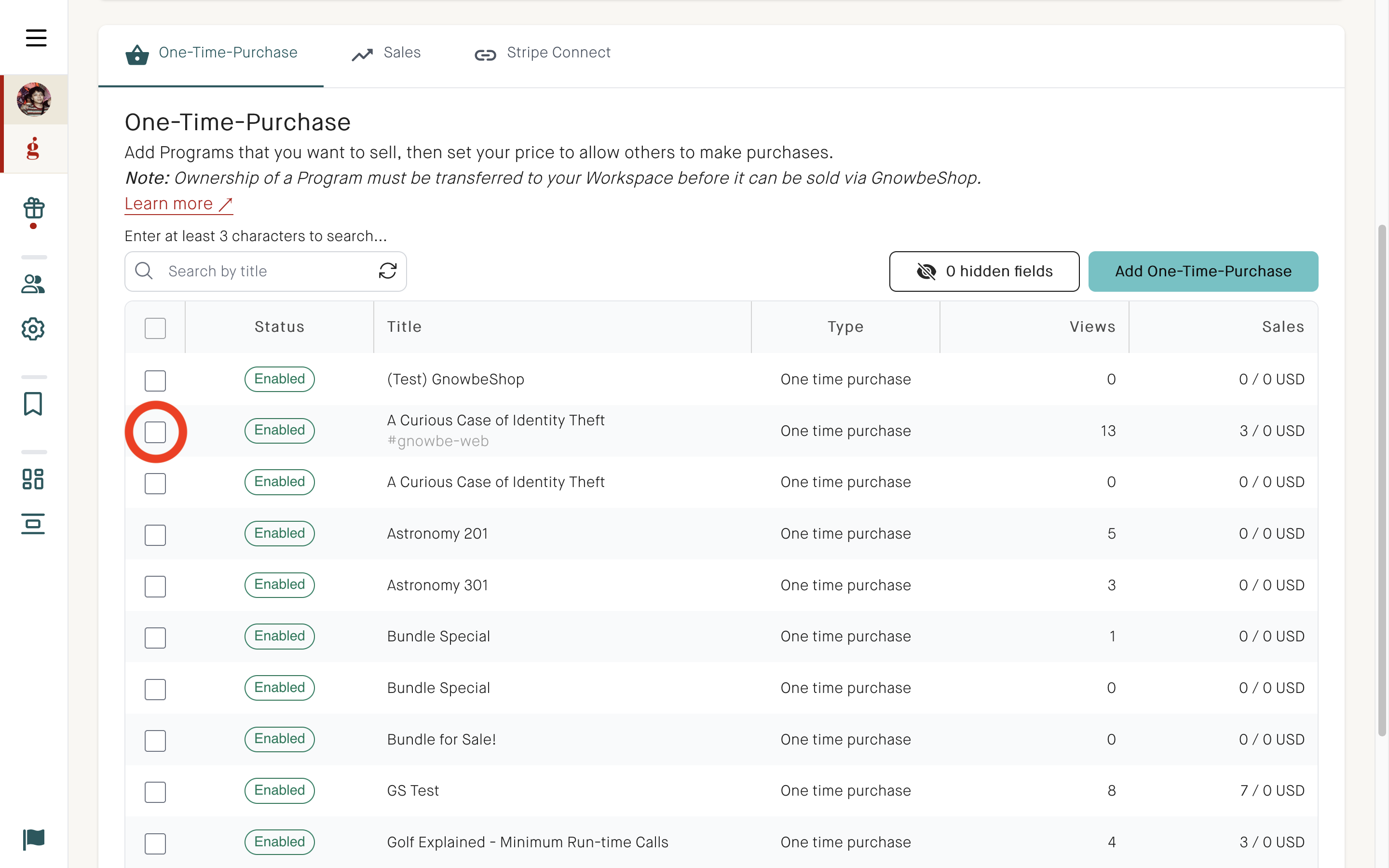
Task: Click the 0 hidden fields button
Action: 984,271
